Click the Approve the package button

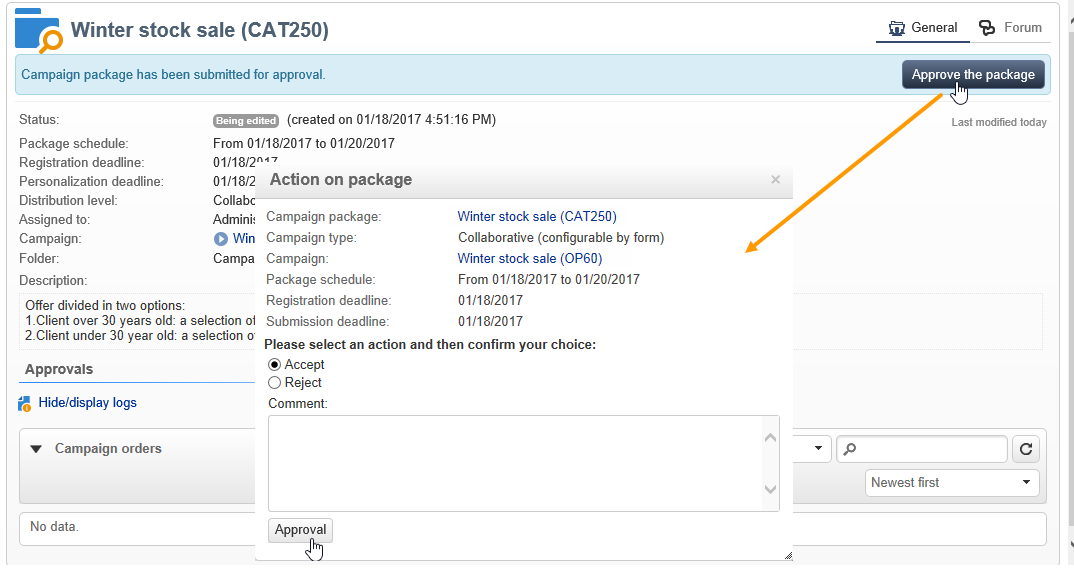point(973,75)
